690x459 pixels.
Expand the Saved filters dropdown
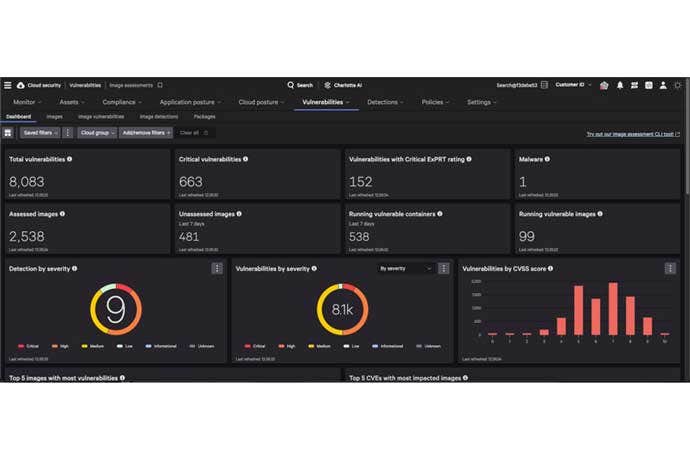(40, 132)
